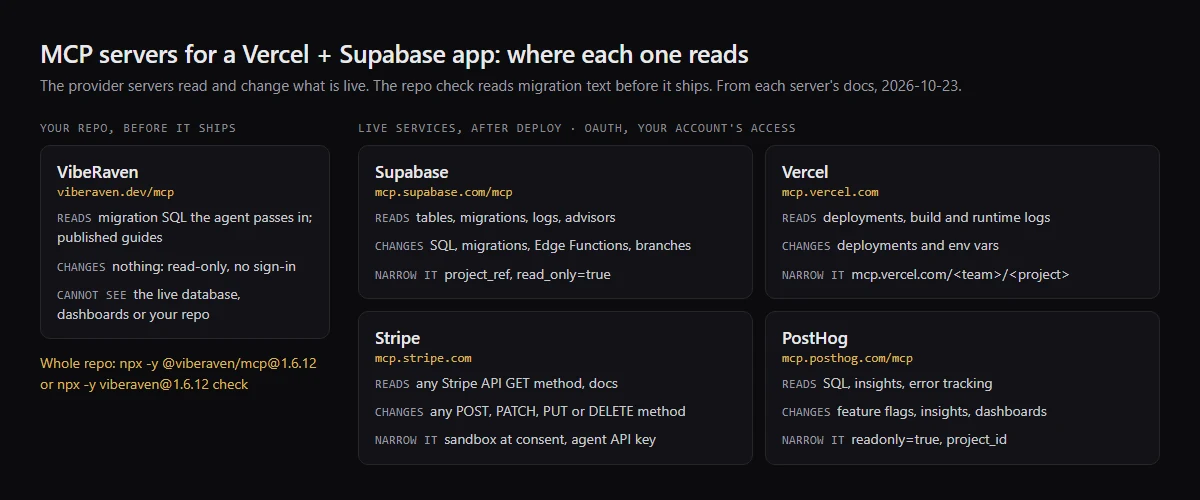1200x500 pixels.
Task: Select the Stripe card title
Action: tap(397, 338)
